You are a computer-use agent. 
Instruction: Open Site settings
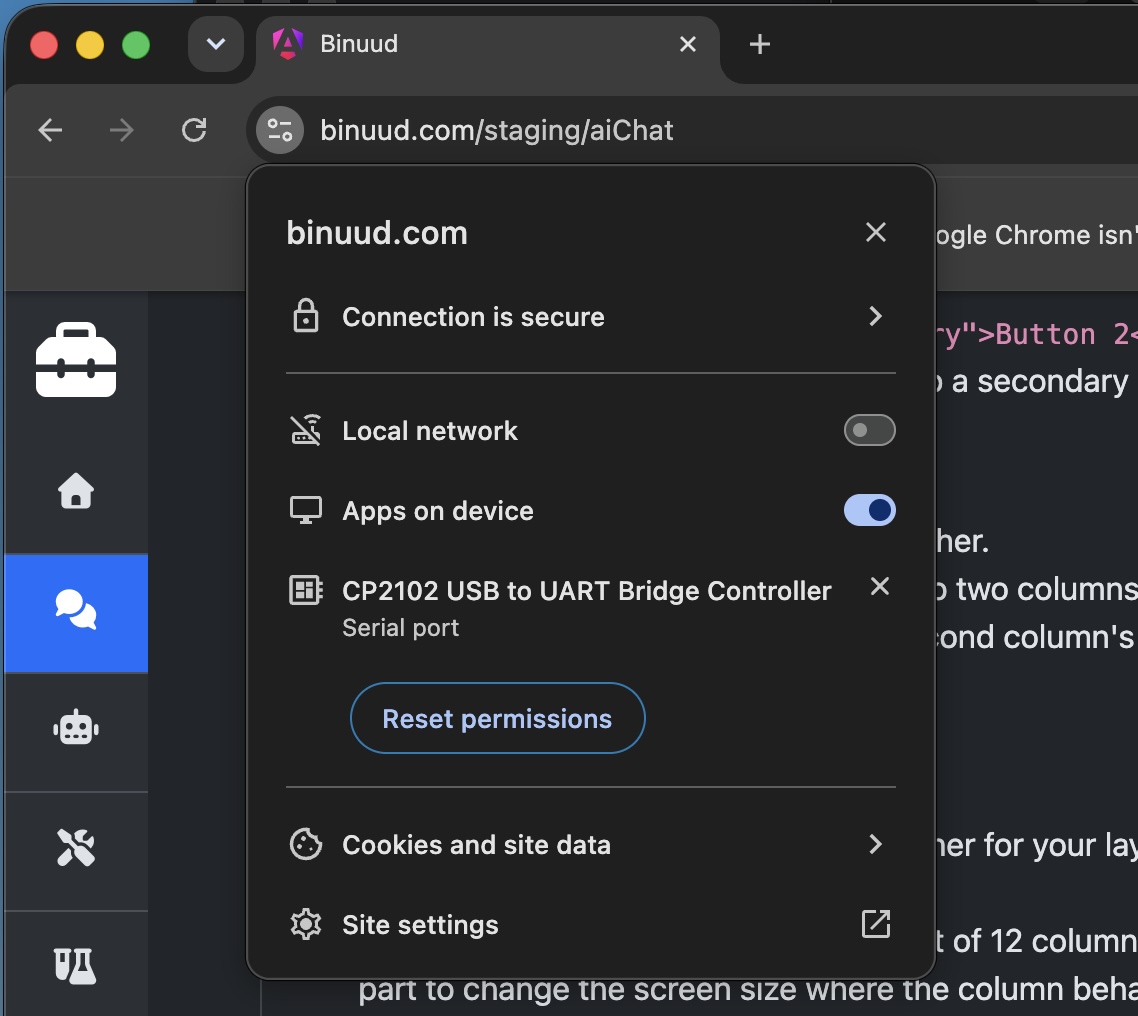[x=591, y=924]
